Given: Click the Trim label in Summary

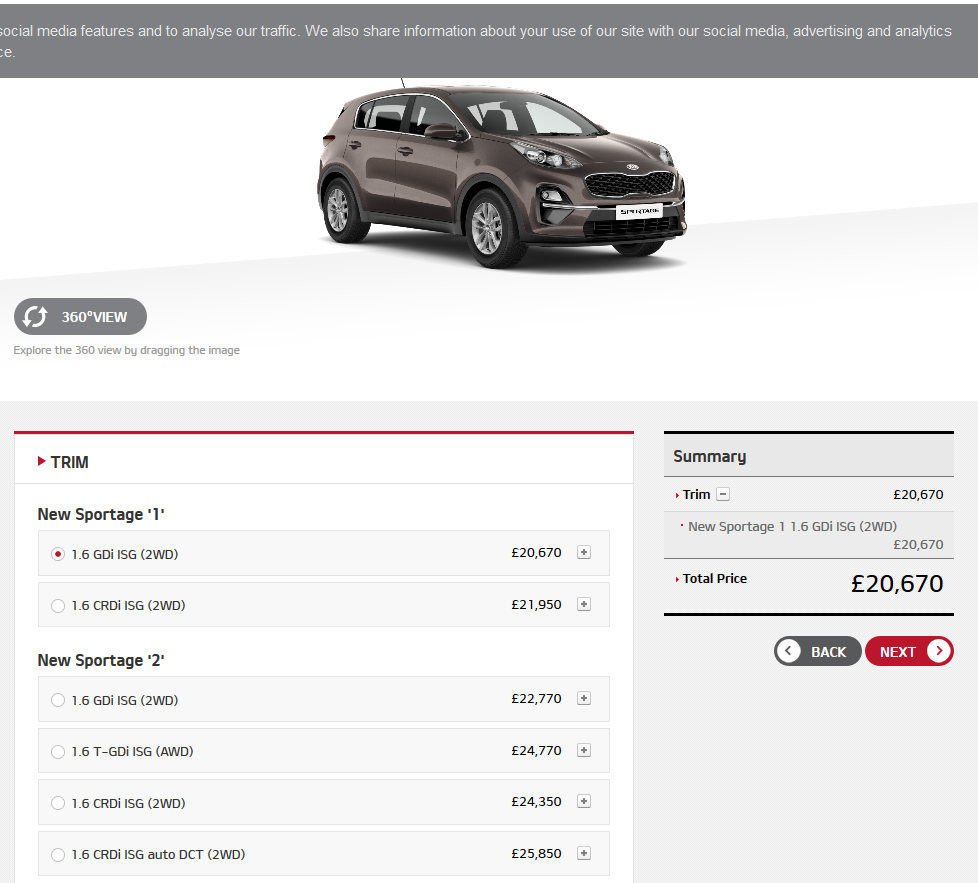Looking at the screenshot, I should tap(696, 495).
